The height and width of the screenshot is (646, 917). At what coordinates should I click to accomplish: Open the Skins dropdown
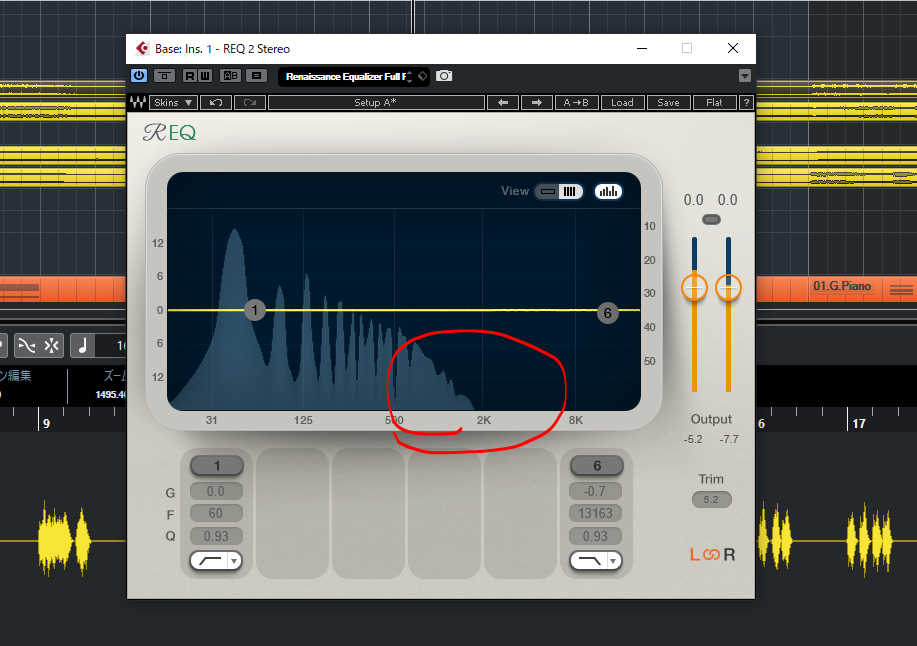pos(173,102)
